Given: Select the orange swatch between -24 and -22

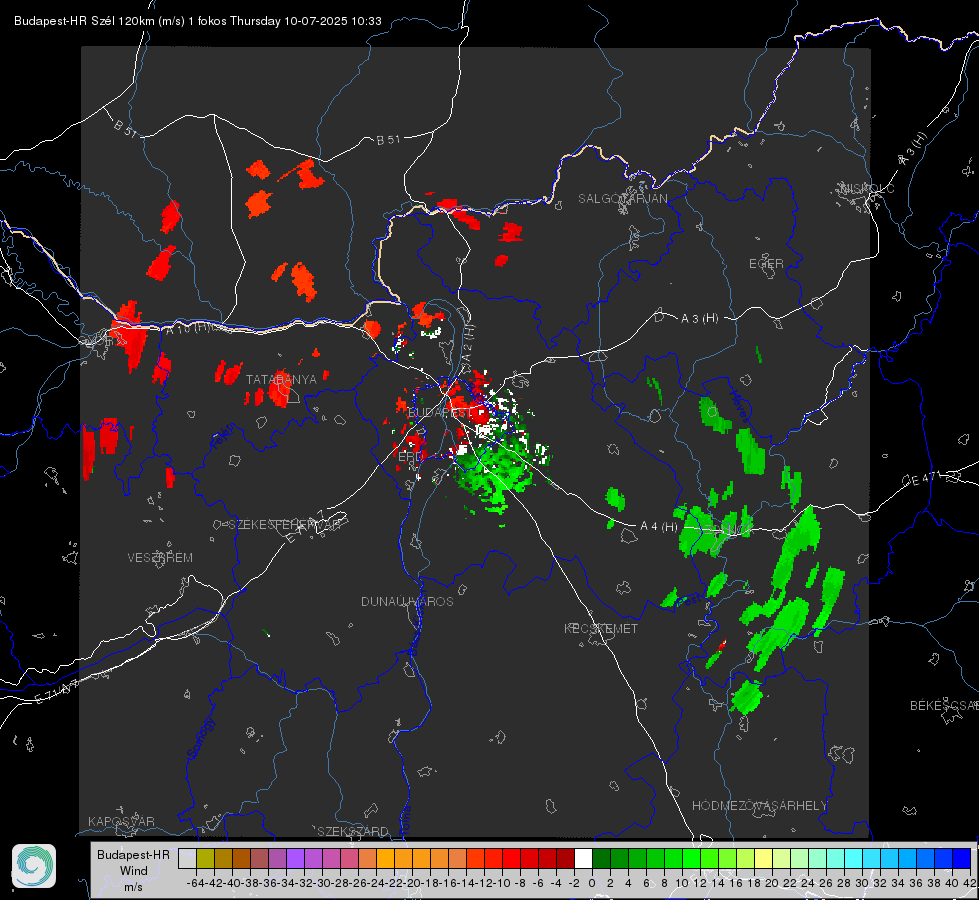Looking at the screenshot, I should coord(385,859).
